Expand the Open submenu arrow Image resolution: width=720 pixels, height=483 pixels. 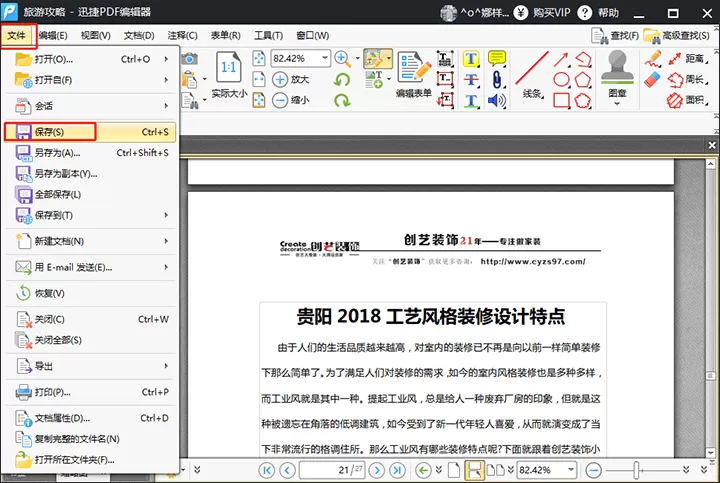166,59
